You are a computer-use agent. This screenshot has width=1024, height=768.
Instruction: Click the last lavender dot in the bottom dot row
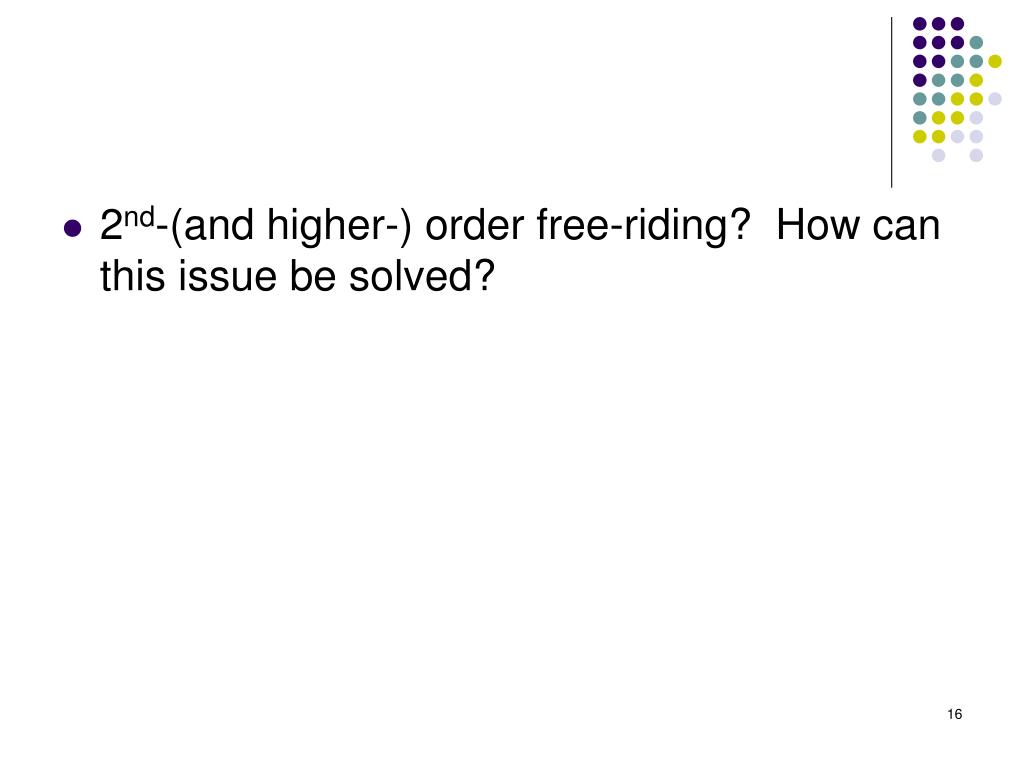(976, 155)
